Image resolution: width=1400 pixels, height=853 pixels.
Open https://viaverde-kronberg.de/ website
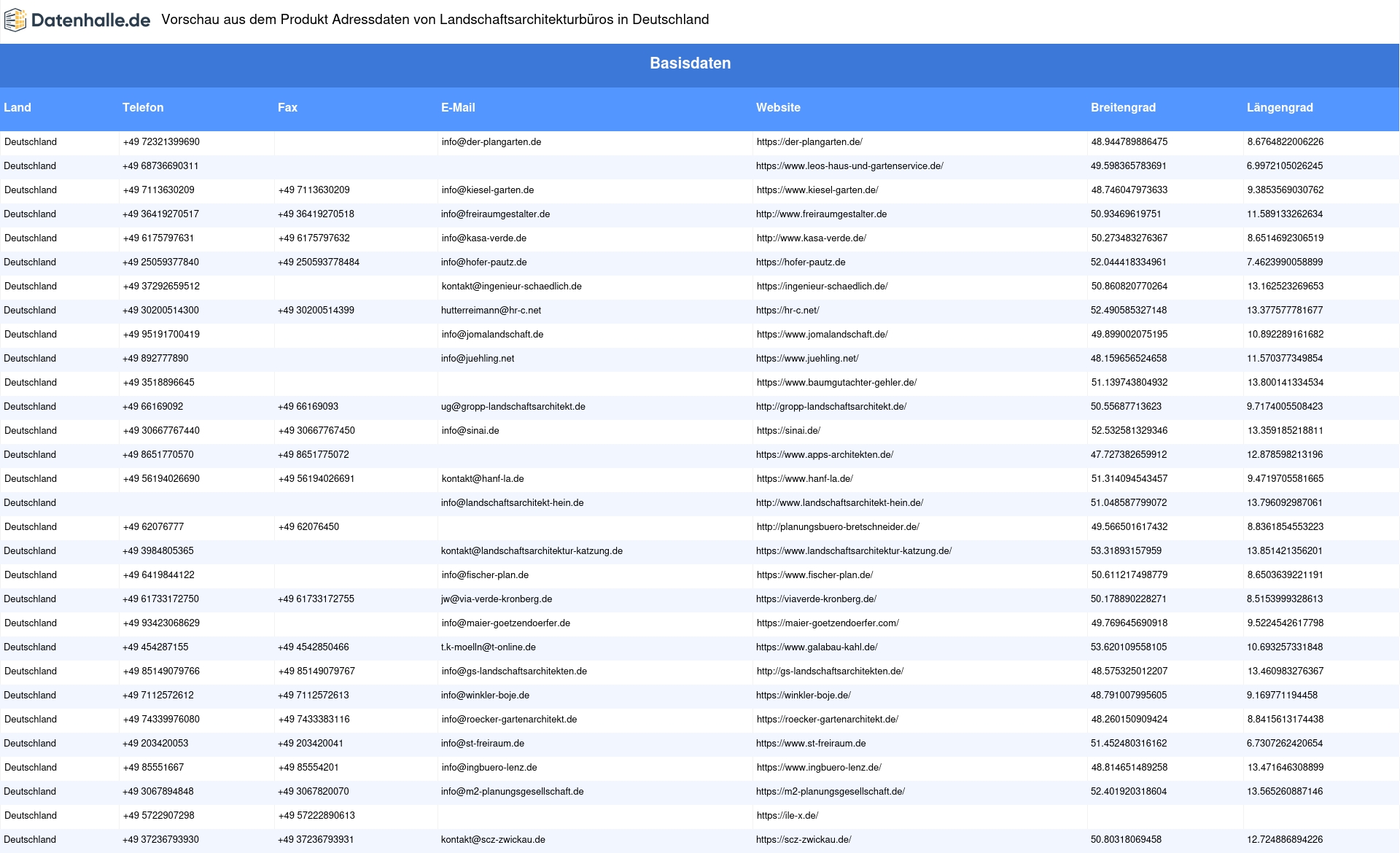[816, 599]
